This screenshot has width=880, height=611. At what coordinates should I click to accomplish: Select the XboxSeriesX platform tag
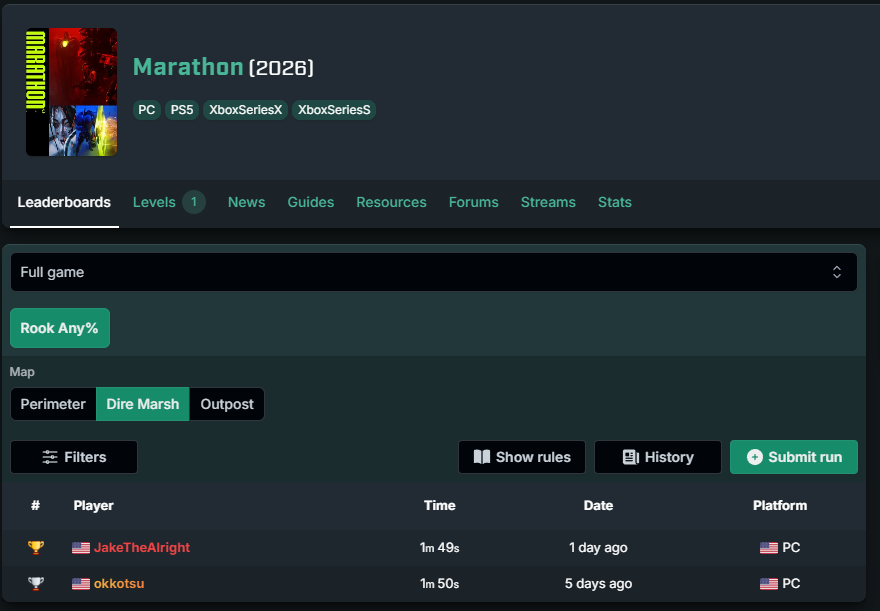[245, 110]
